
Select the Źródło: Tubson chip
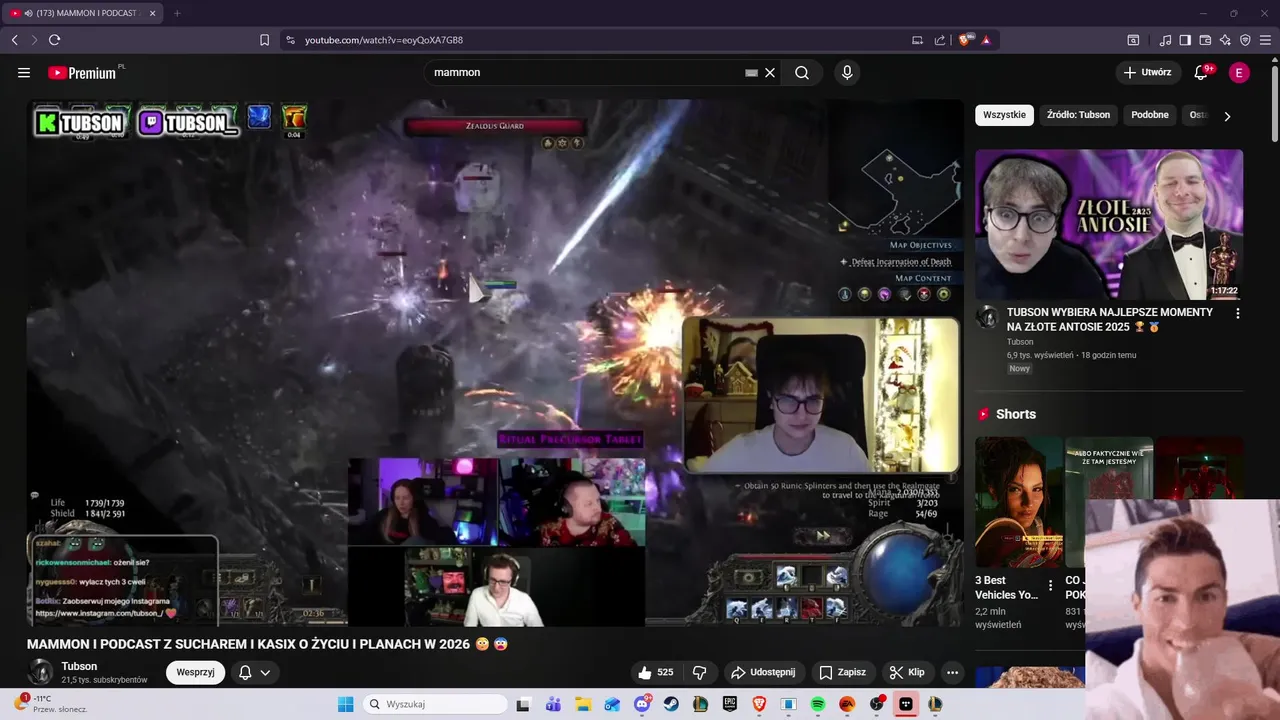[1078, 115]
